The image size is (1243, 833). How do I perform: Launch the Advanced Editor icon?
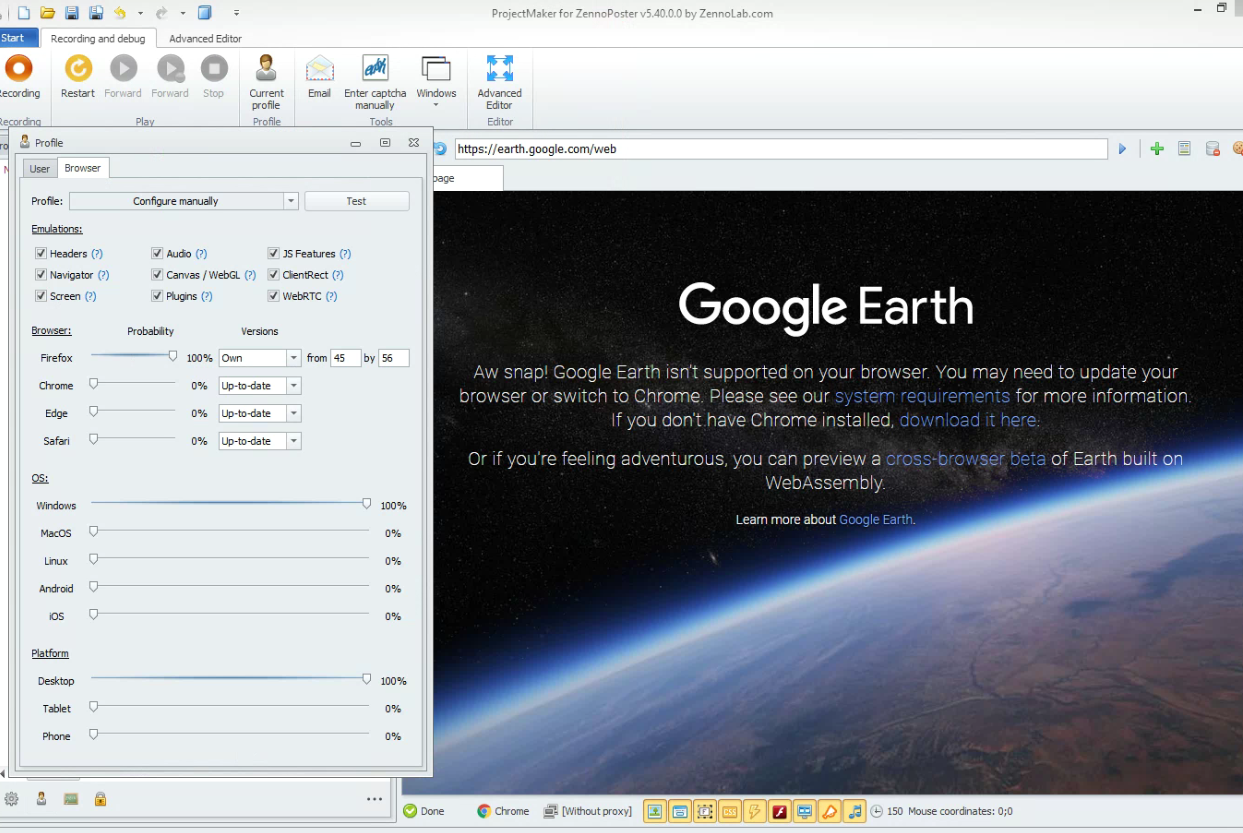click(x=499, y=69)
